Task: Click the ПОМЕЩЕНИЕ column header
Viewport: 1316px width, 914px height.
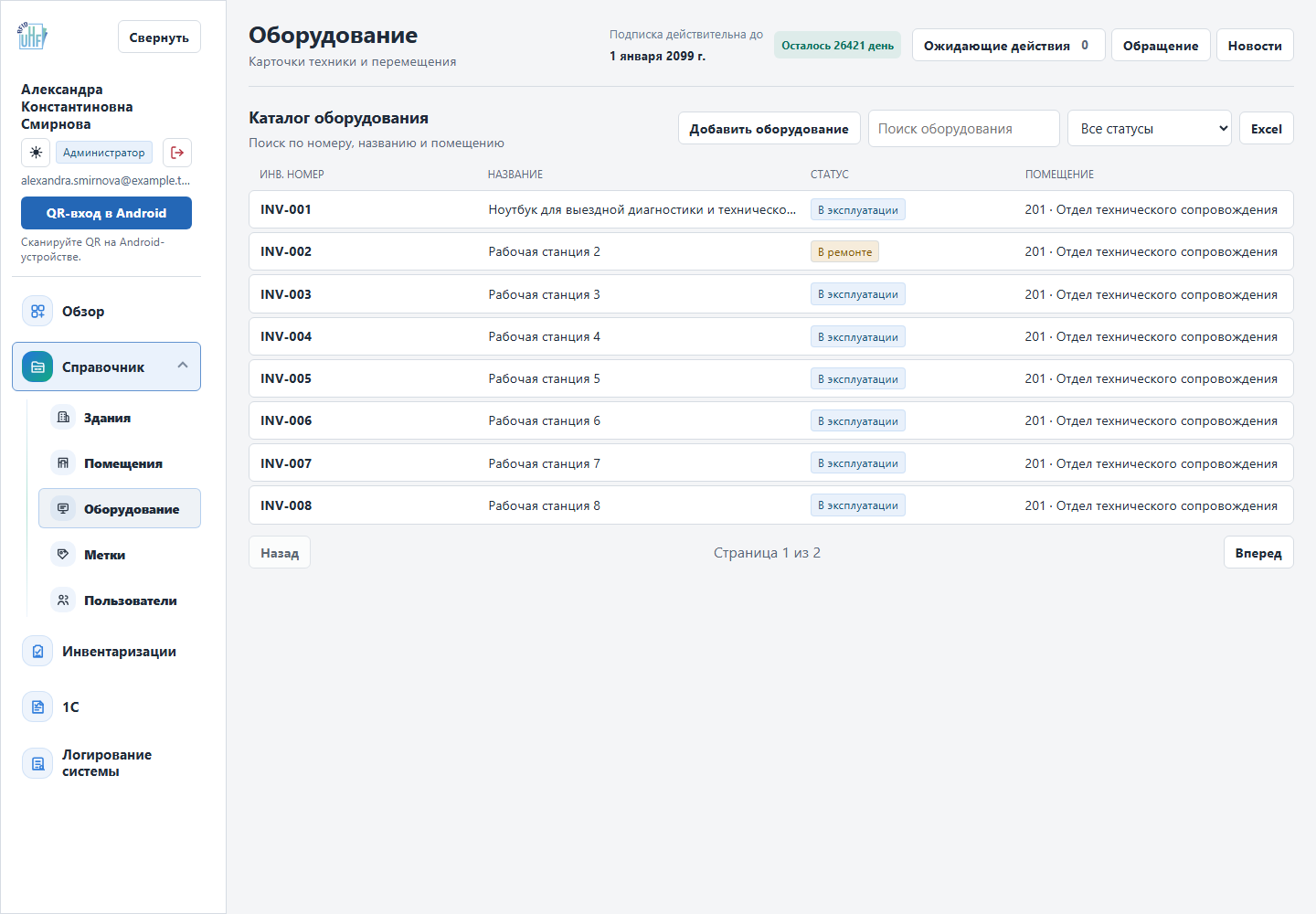Action: (x=1059, y=175)
